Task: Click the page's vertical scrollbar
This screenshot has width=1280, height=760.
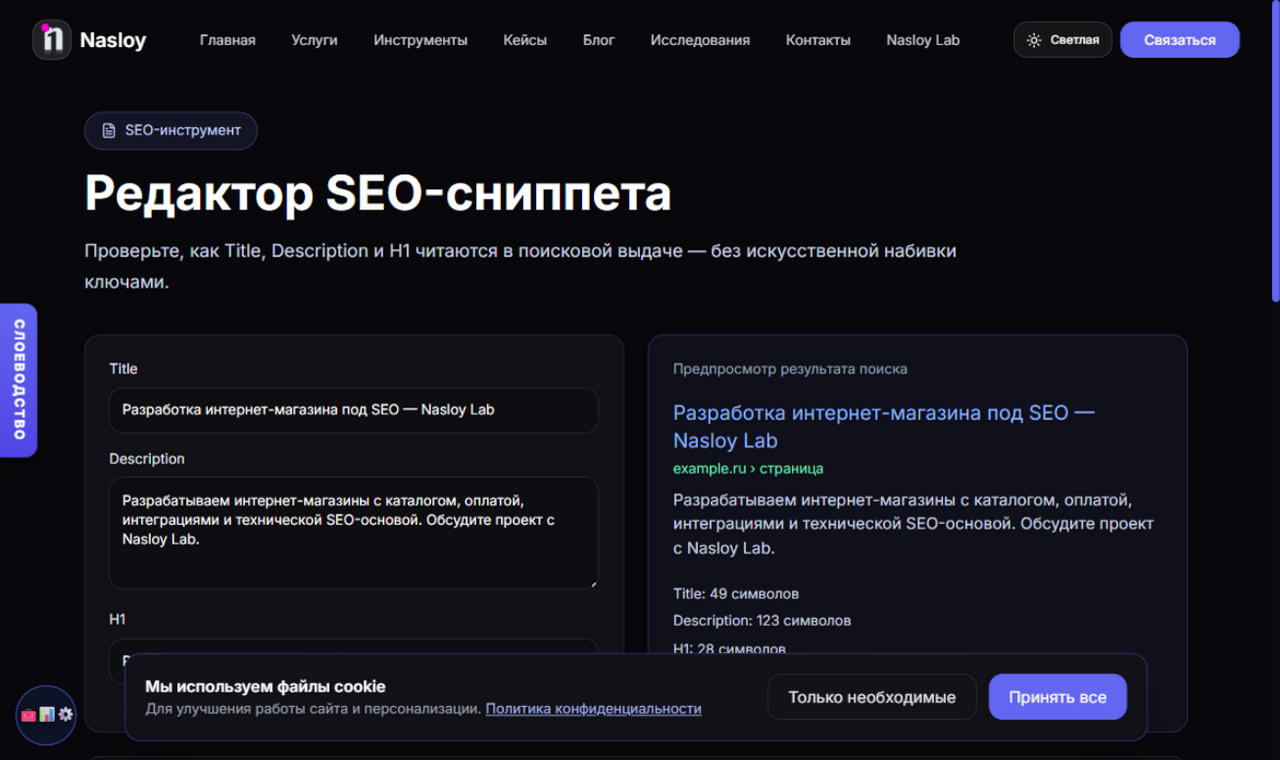Action: pyautogui.click(x=1275, y=150)
